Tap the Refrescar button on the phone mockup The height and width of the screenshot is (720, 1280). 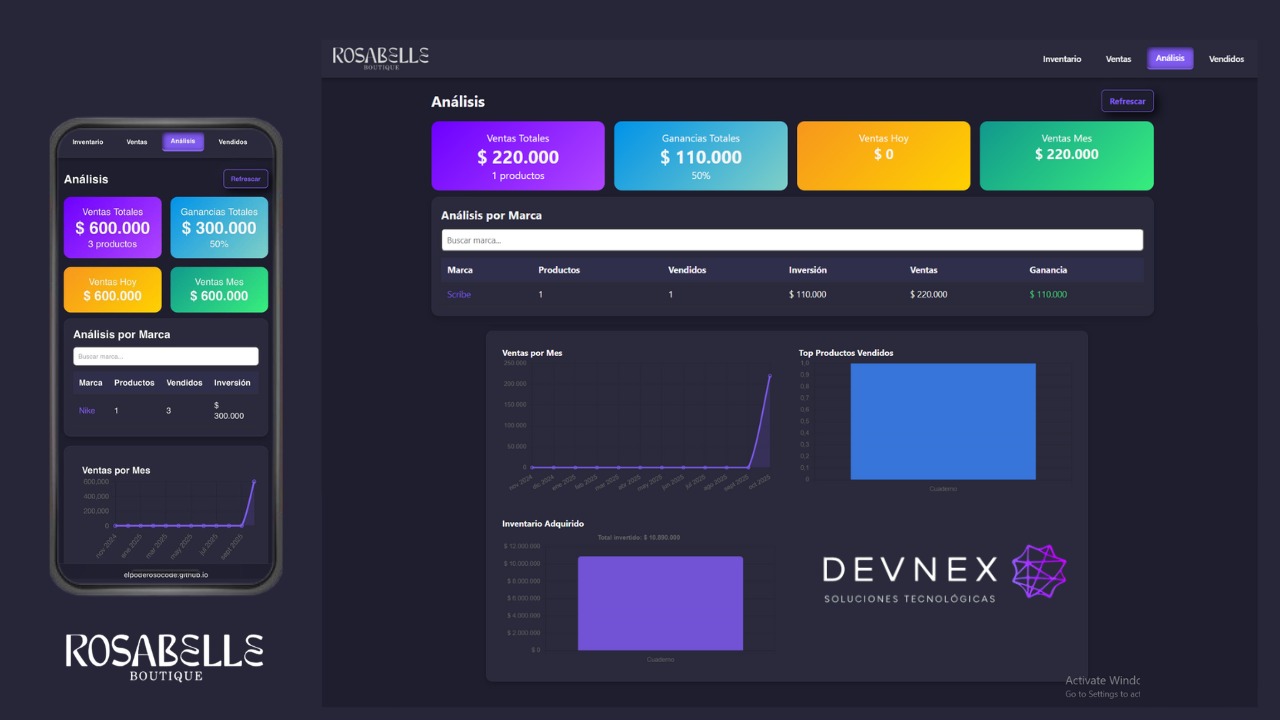(245, 179)
